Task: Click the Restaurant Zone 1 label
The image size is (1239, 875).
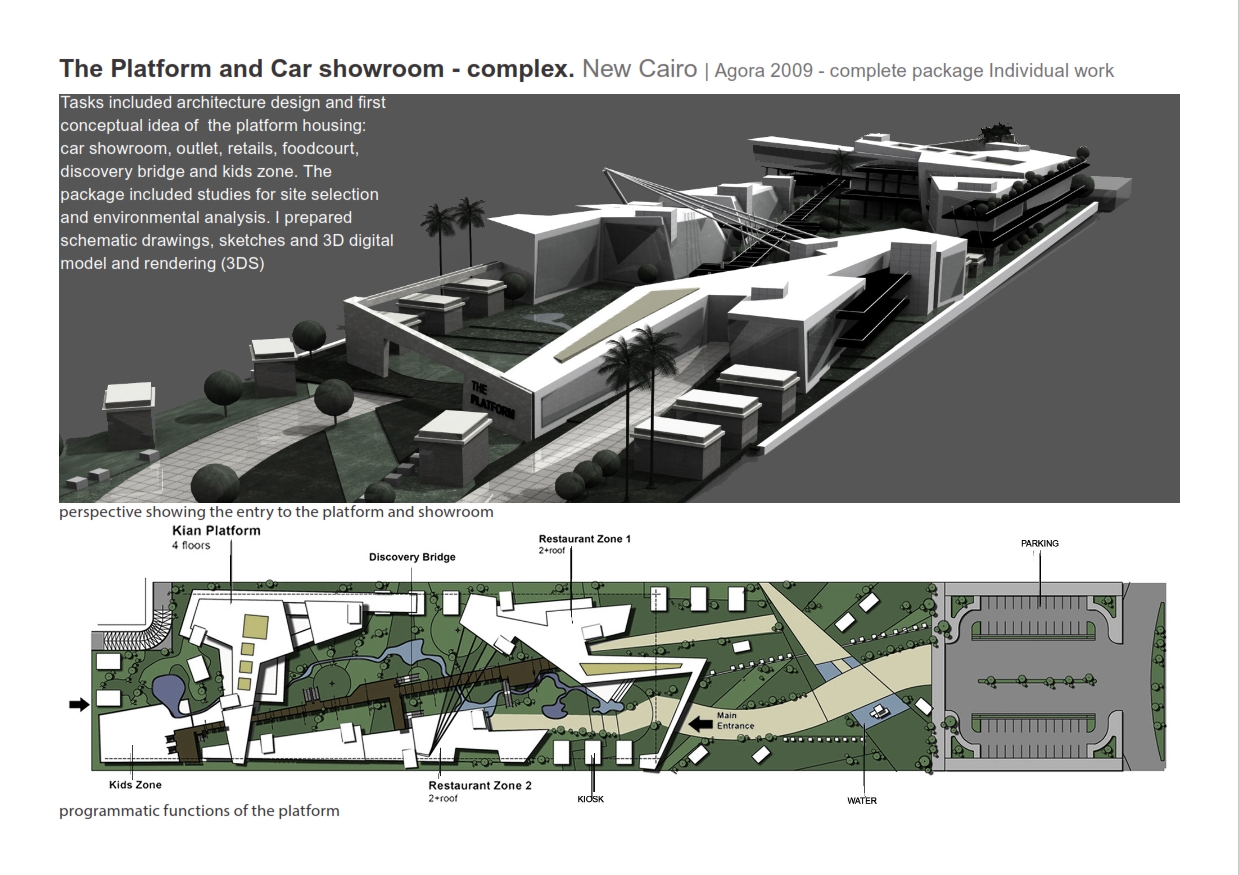Action: pos(585,539)
